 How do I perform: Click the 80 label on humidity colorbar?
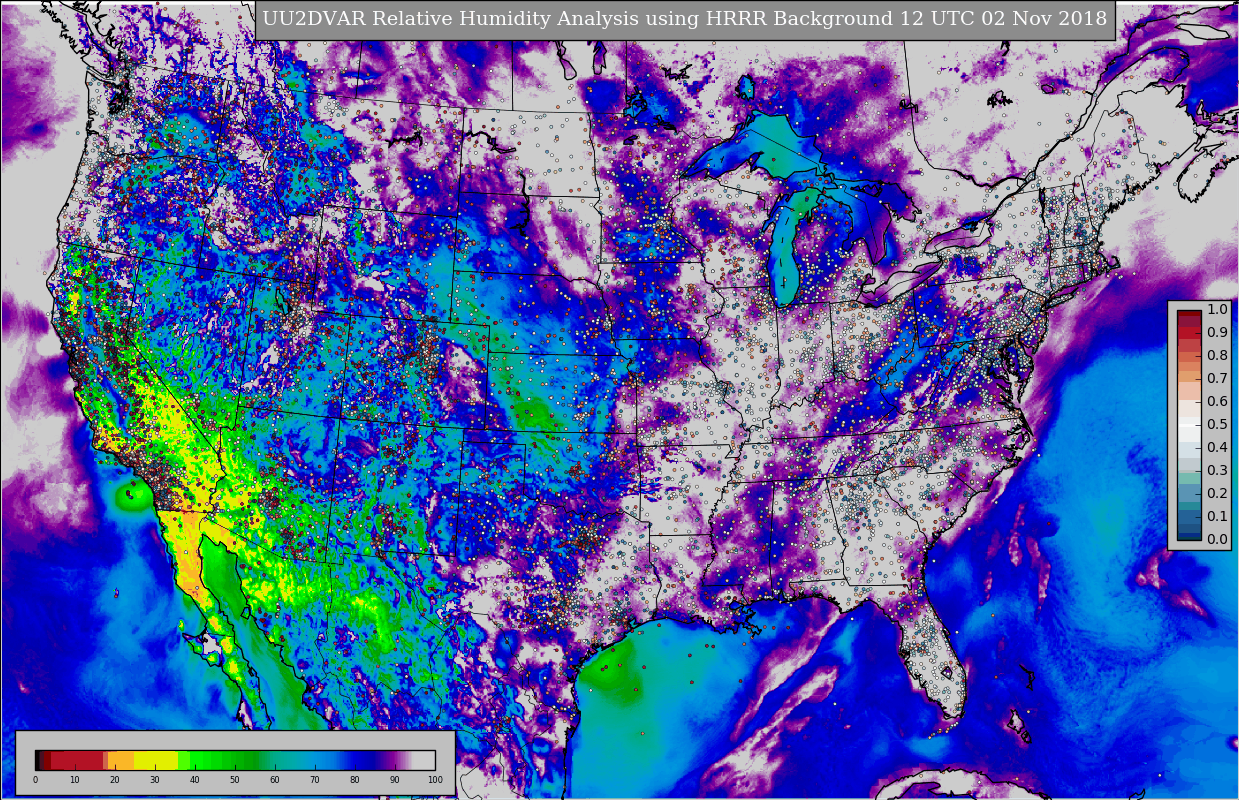(355, 780)
